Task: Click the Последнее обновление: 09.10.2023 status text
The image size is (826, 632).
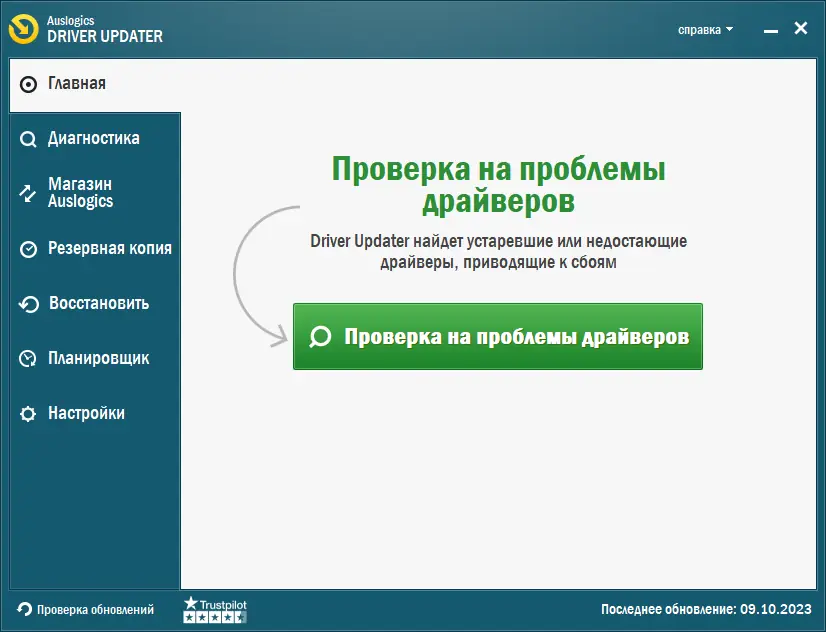Action: [706, 609]
